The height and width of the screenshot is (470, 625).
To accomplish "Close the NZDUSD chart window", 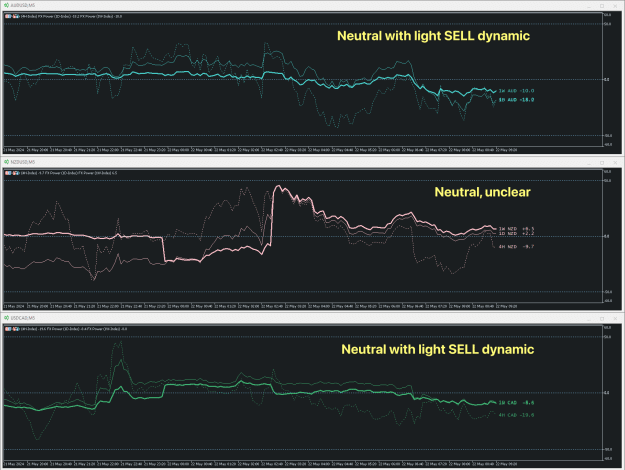I will (615, 163).
